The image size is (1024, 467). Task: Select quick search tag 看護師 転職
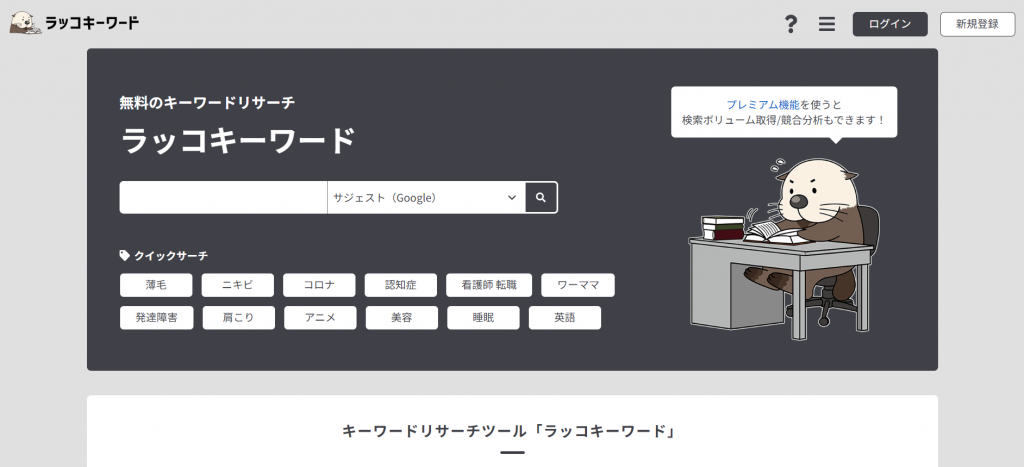coord(489,285)
